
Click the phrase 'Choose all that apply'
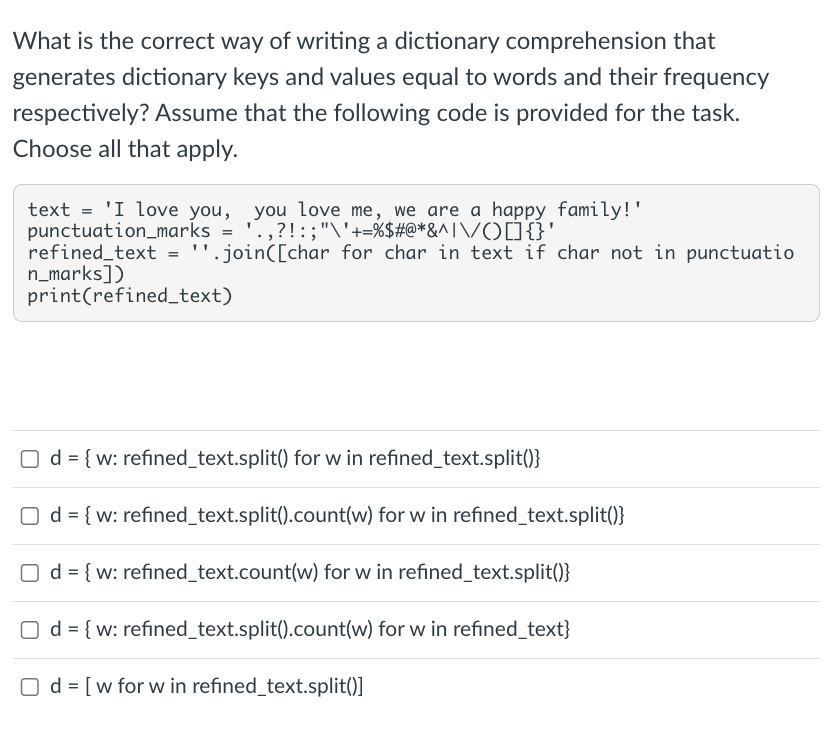124,149
